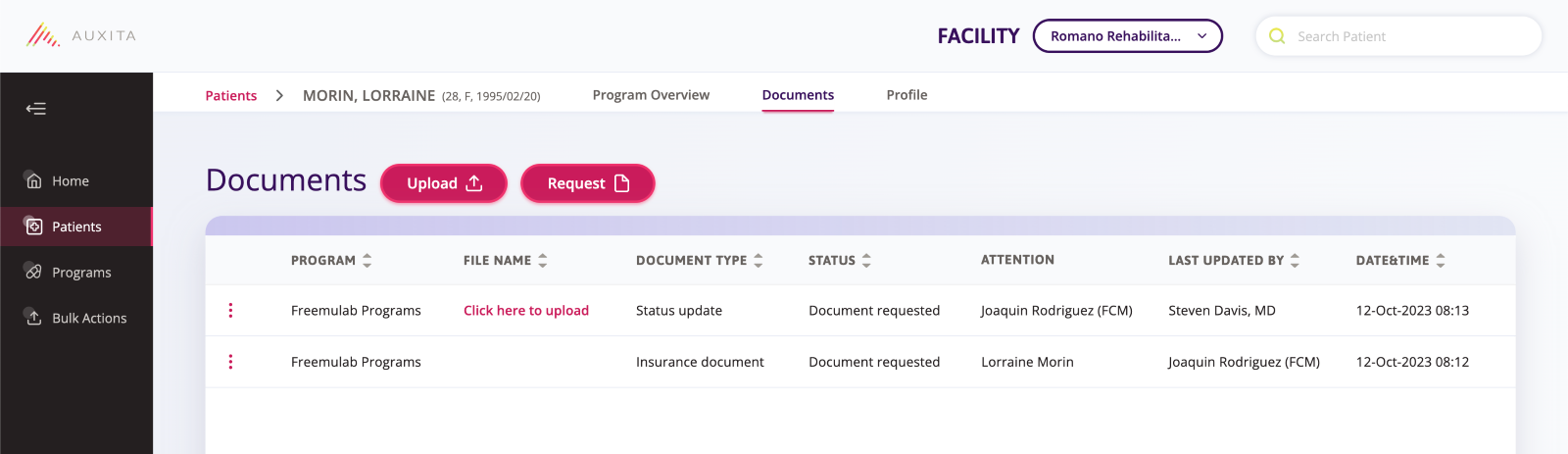Sort table by File Name column
Viewport: 1568px width, 454px height.
coord(543,261)
